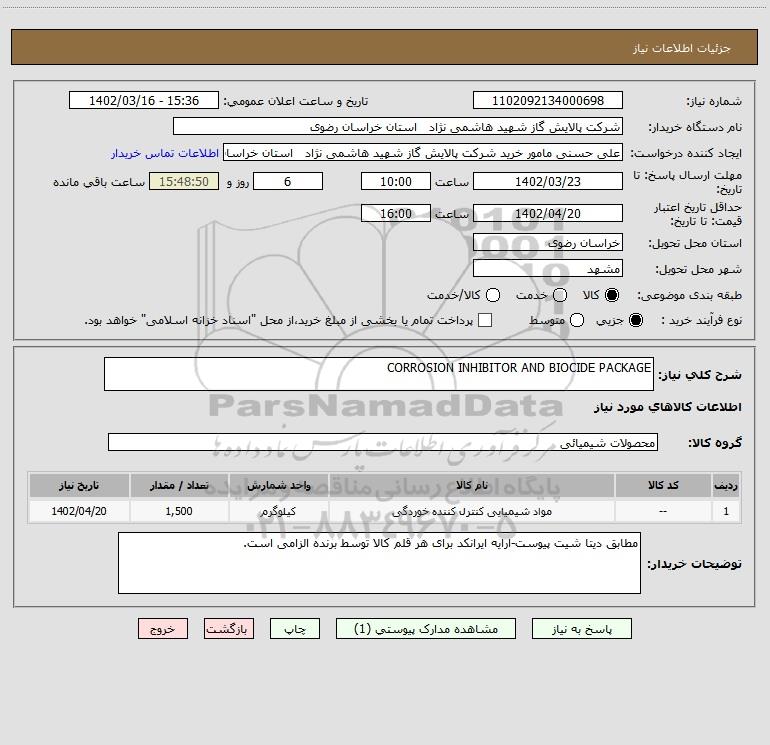Click days remaining field showing 6

288,181
